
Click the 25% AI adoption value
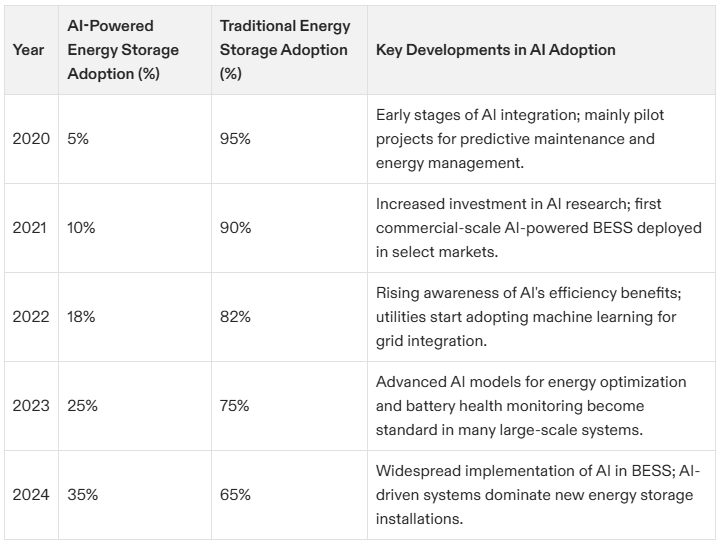coord(82,406)
